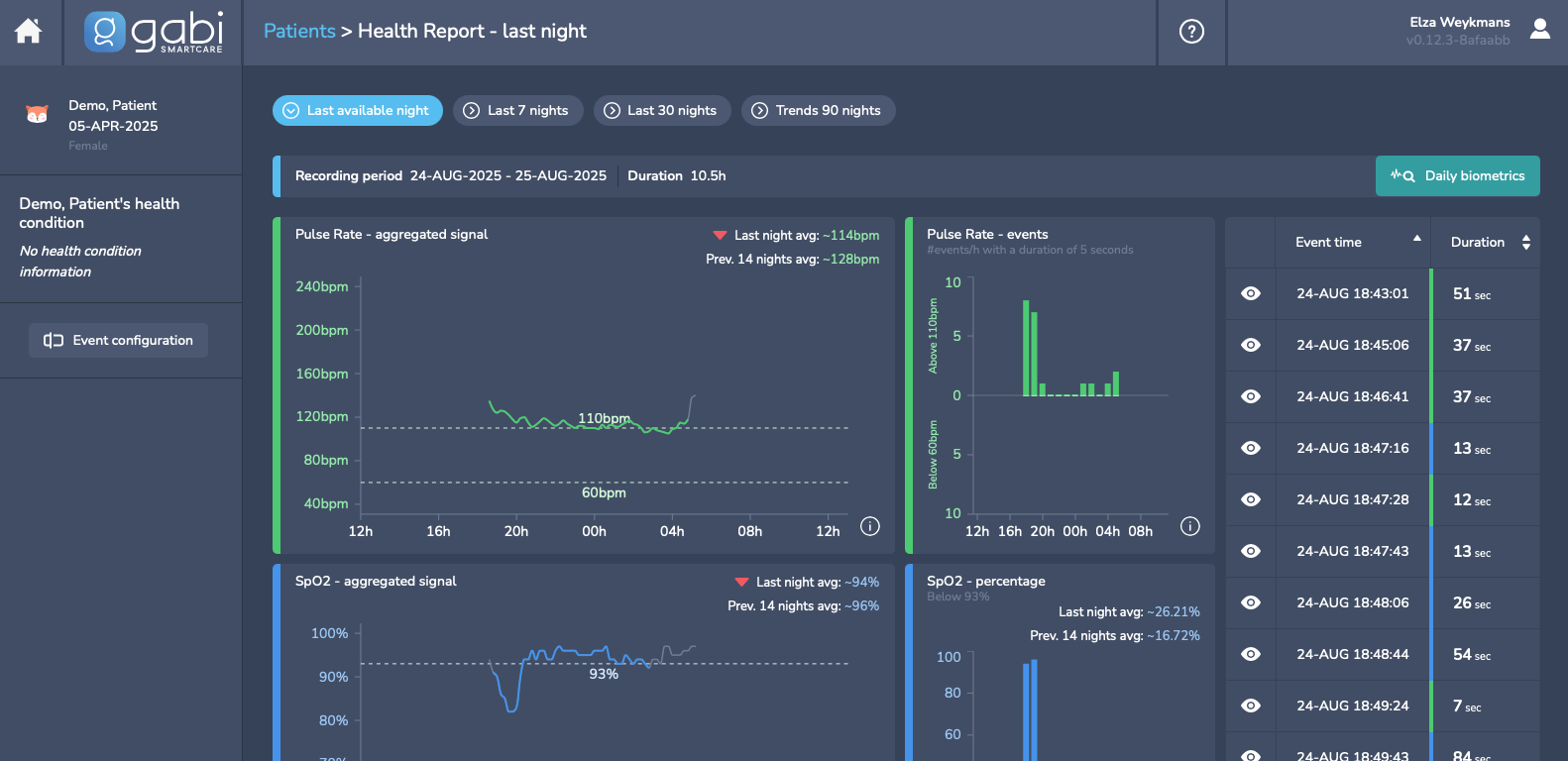Click the user profile icon

[1539, 30]
